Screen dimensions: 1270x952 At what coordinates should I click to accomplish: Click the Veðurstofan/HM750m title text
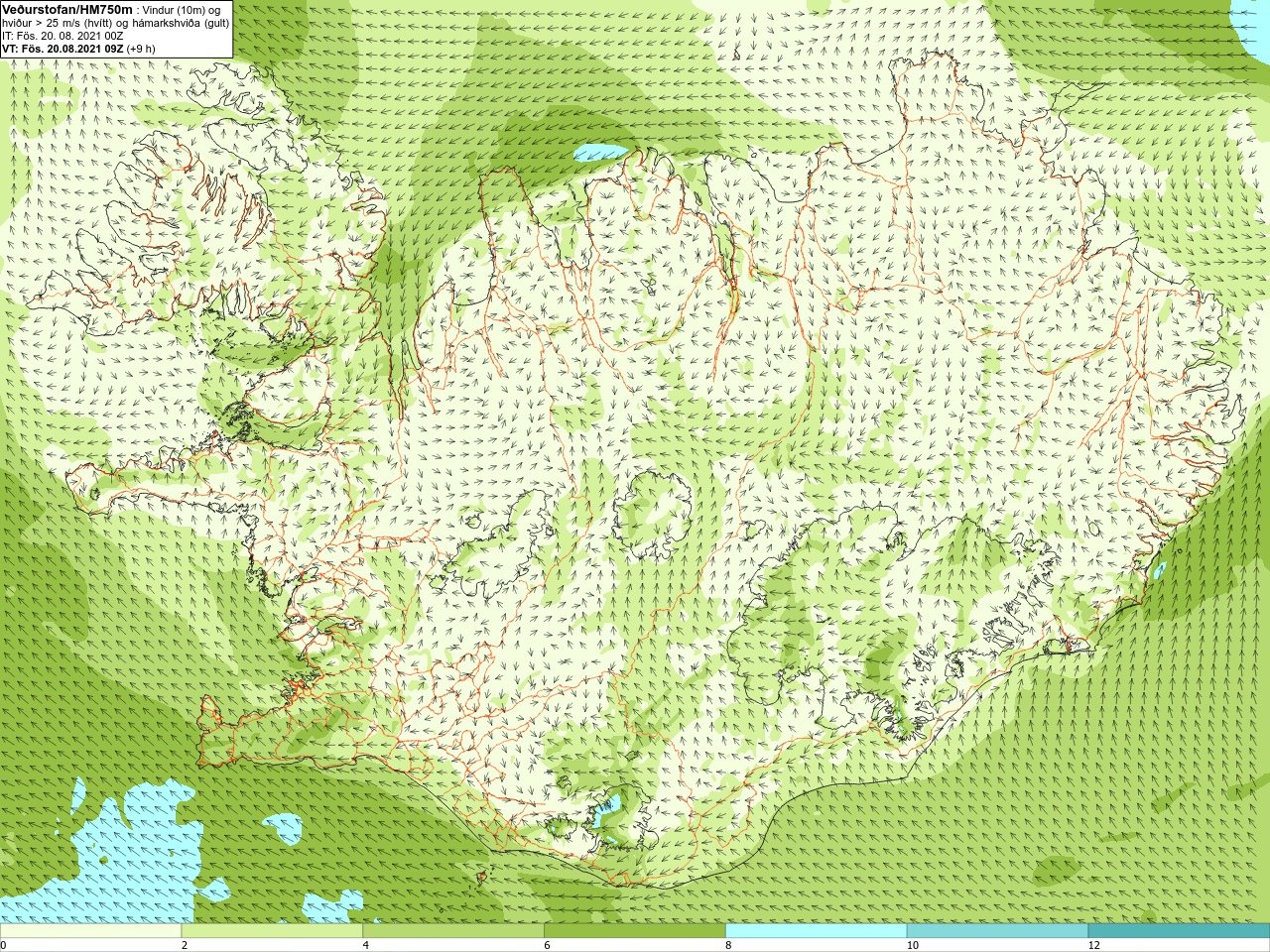[67, 10]
